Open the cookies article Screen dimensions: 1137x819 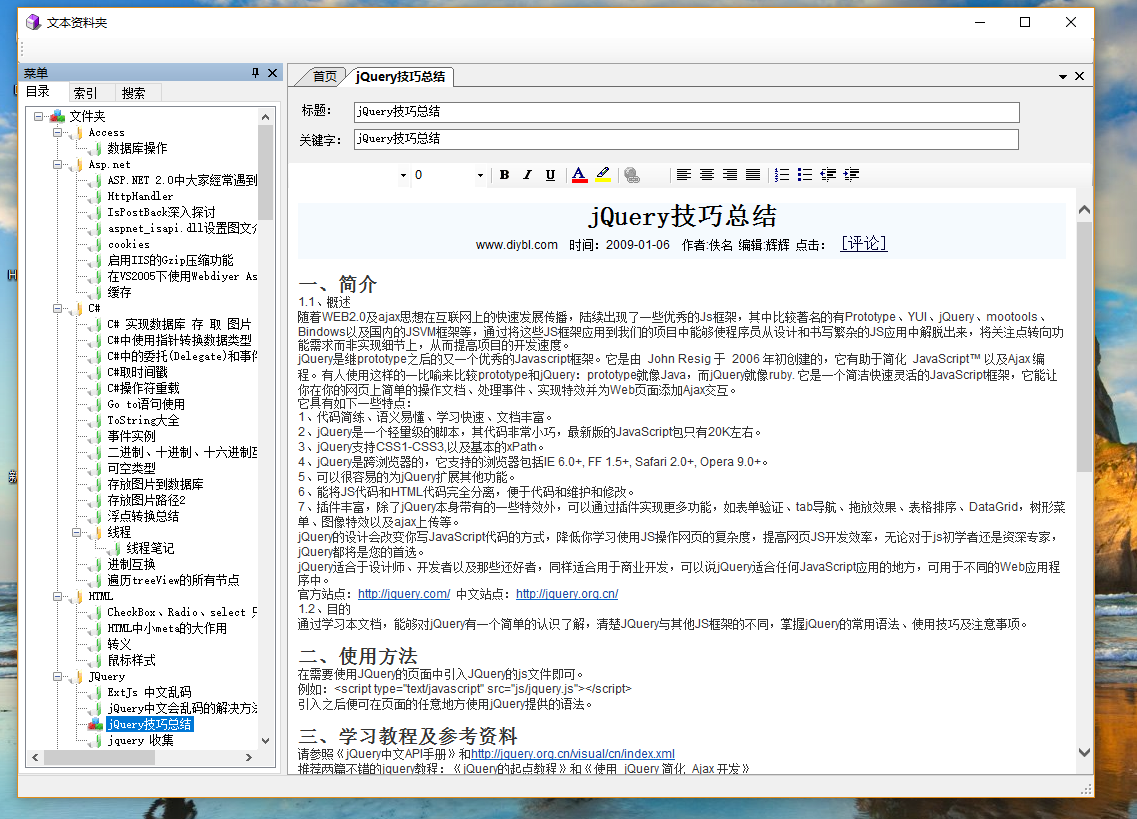pos(128,244)
